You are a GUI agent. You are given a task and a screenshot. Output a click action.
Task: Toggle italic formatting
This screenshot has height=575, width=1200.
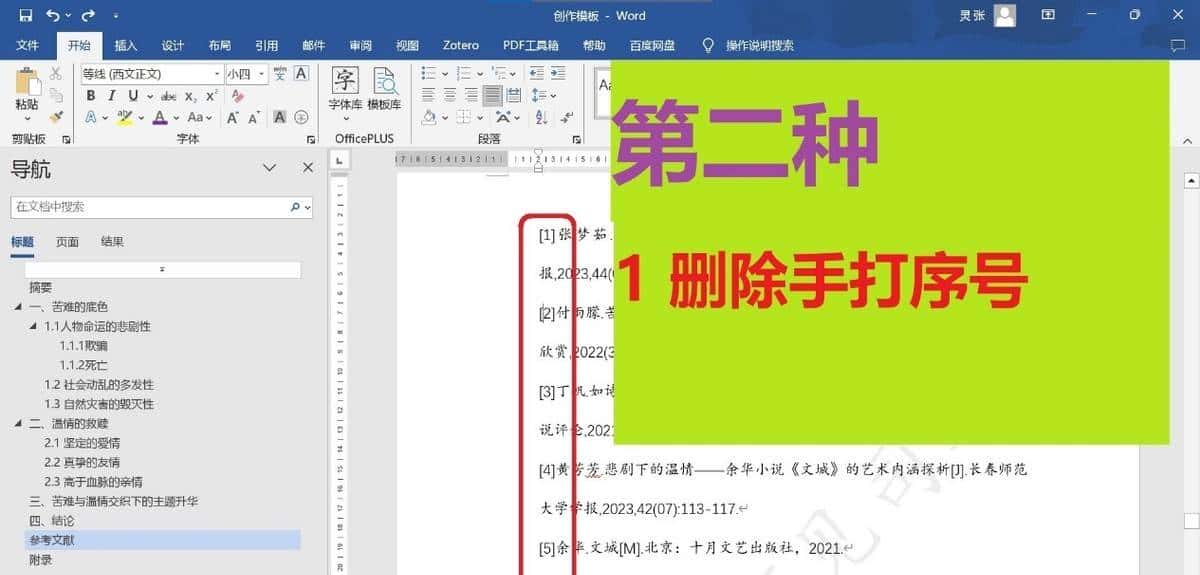click(x=112, y=96)
